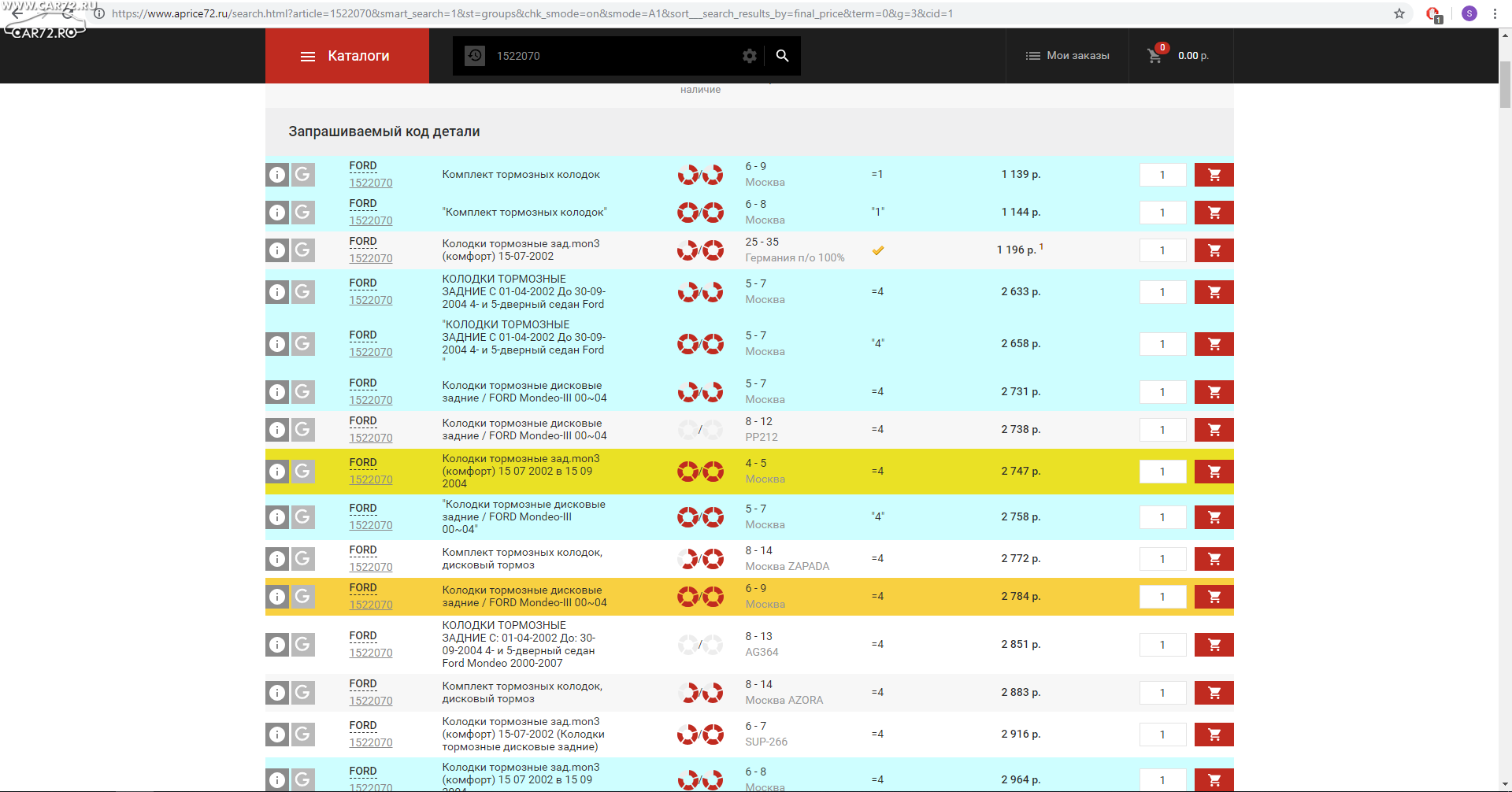
Task: Open 1522070 link in 2 772 р. row
Action: 371,567
